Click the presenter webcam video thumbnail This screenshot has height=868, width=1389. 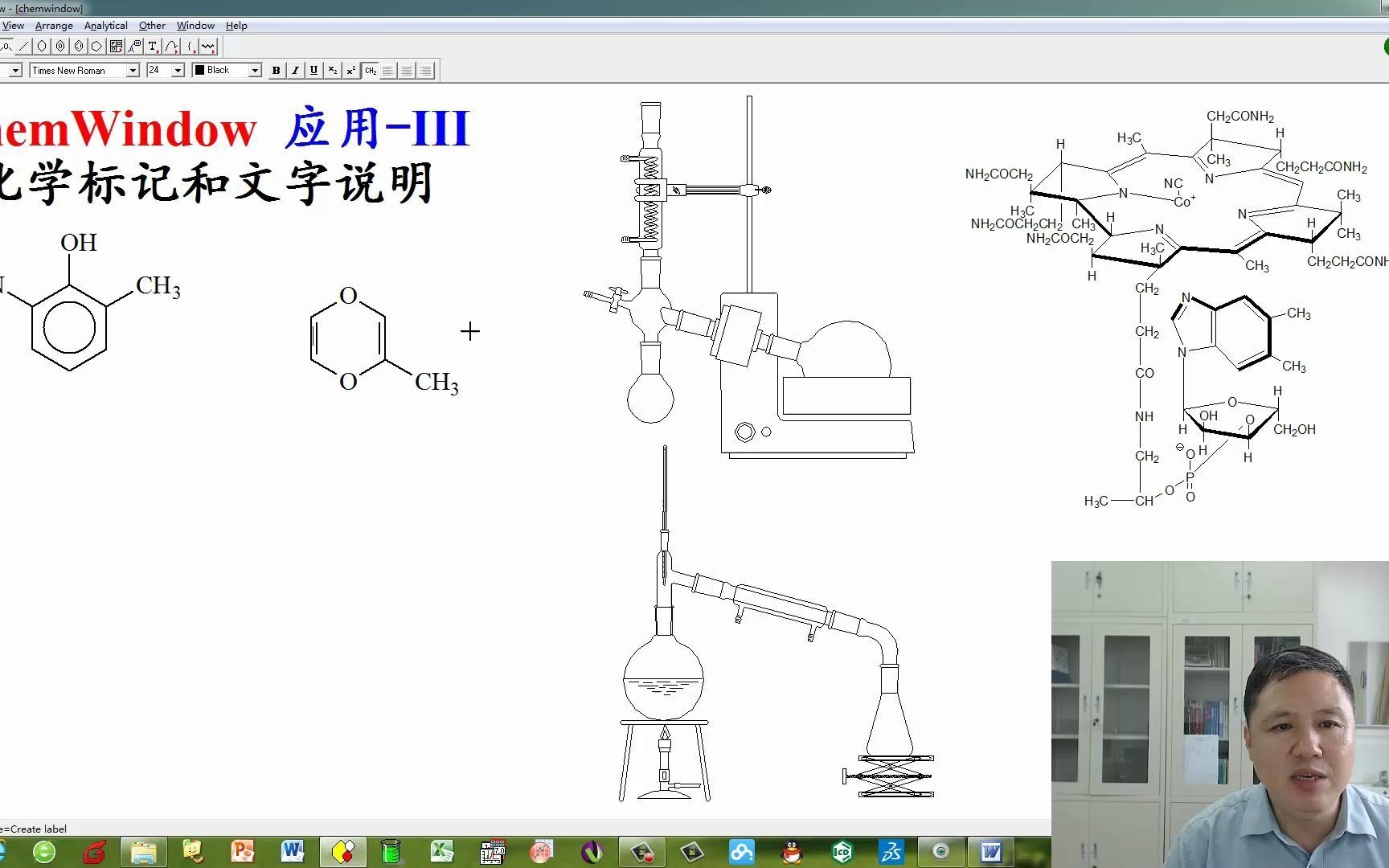(x=1220, y=714)
